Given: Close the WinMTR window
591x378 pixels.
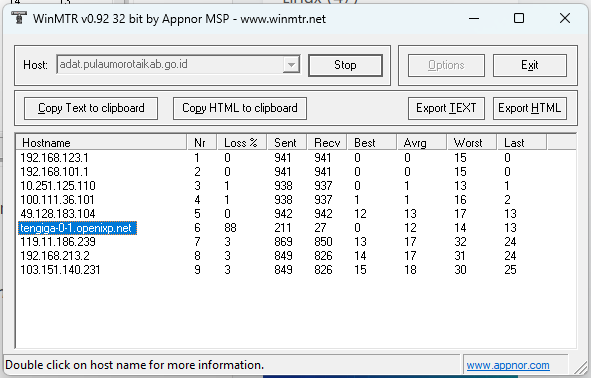Looking at the screenshot, I should (565, 18).
